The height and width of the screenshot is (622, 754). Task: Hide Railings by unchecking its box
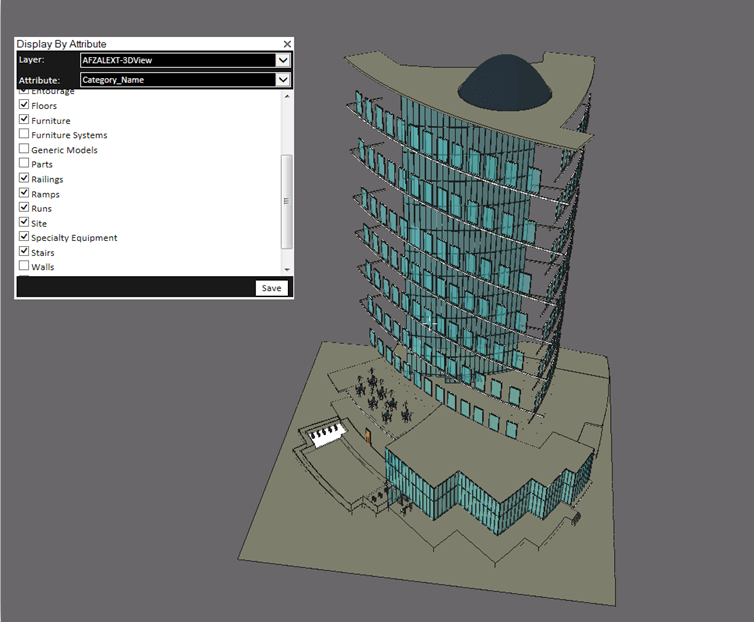coord(24,179)
